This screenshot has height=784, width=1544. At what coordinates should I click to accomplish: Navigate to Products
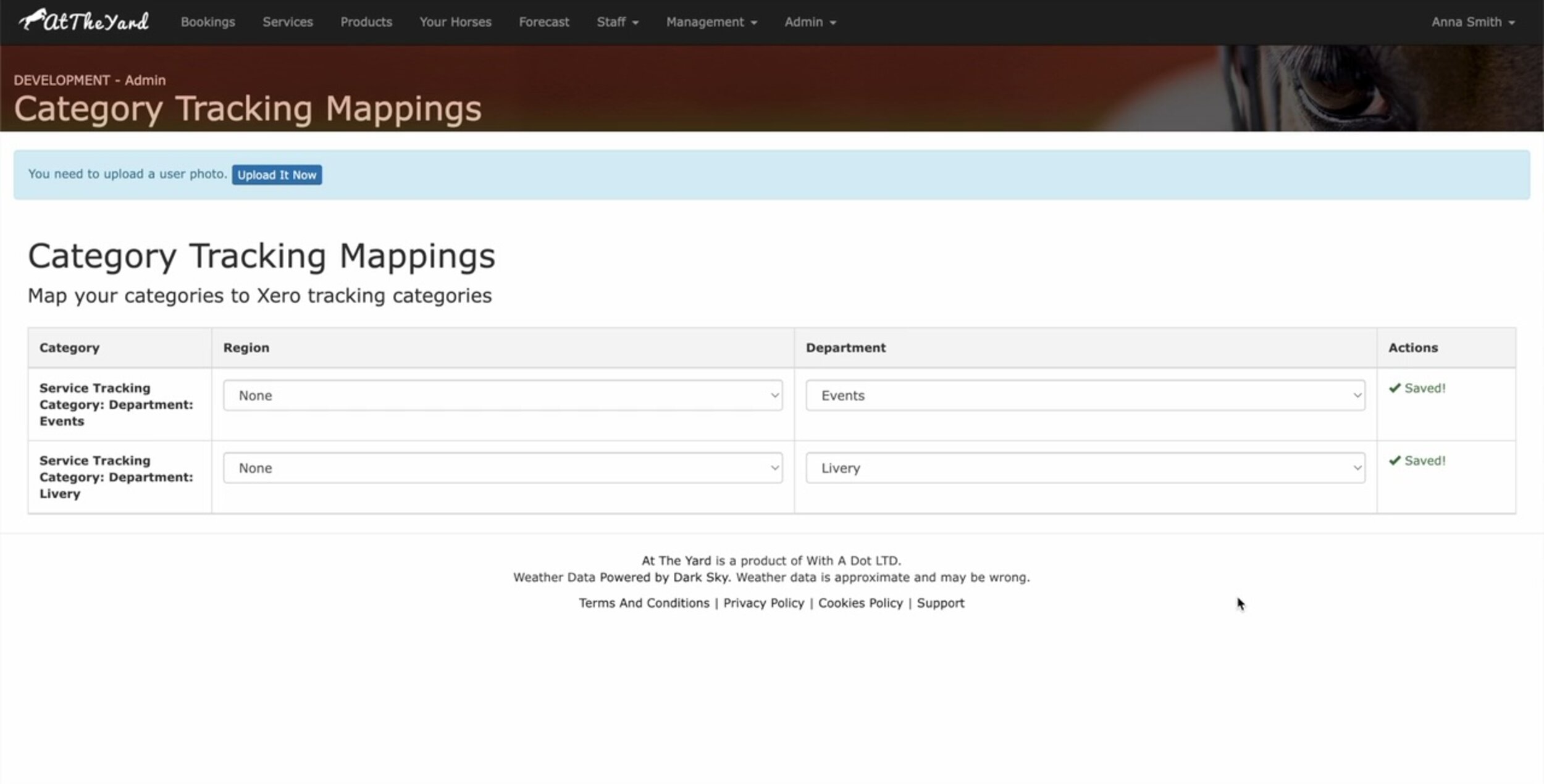pos(366,22)
